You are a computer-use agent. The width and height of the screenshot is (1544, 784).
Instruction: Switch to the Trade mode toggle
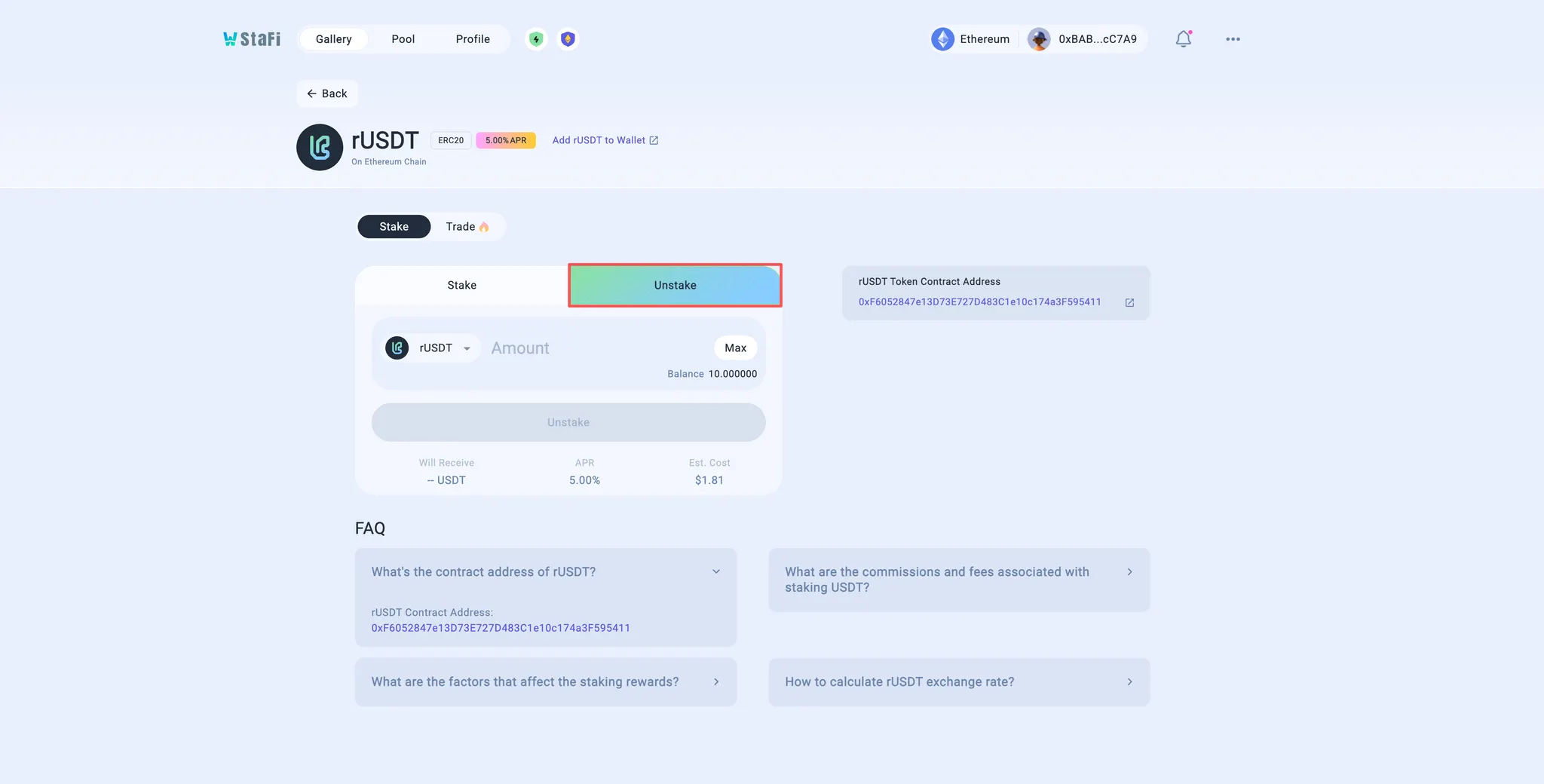(x=467, y=227)
